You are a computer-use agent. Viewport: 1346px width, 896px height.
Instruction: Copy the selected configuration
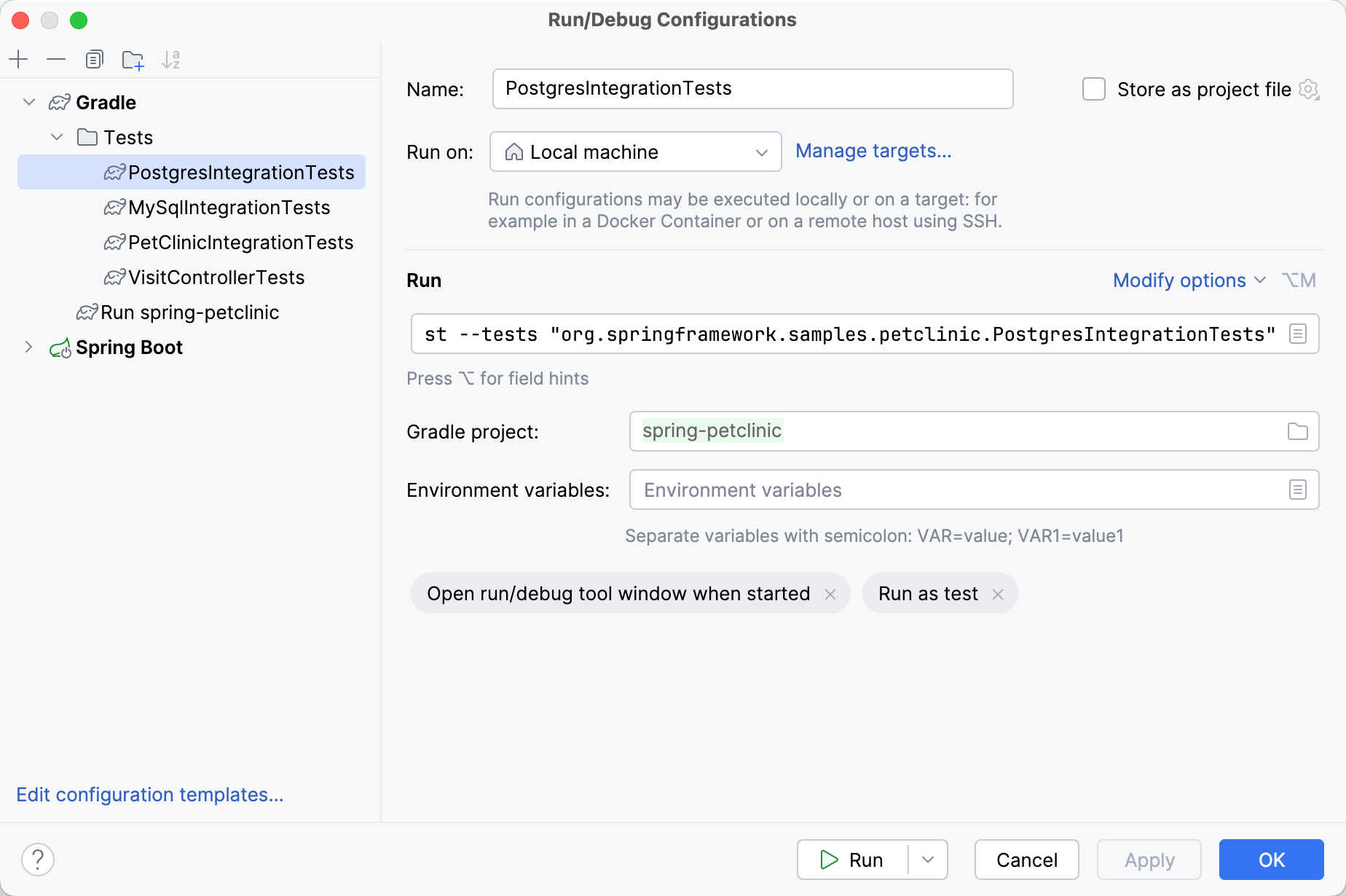[94, 59]
